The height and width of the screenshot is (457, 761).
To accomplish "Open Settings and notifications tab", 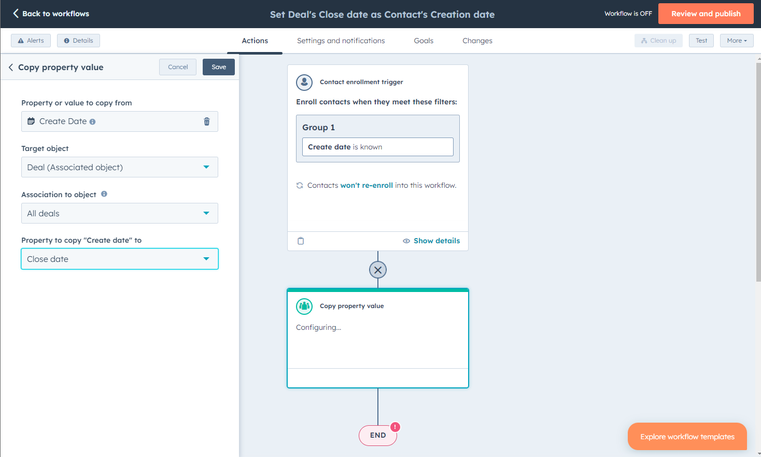I will [341, 41].
